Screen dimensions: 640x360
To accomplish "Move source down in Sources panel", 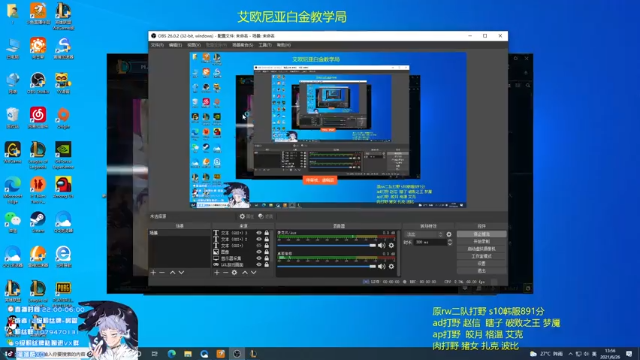I will tap(253, 272).
